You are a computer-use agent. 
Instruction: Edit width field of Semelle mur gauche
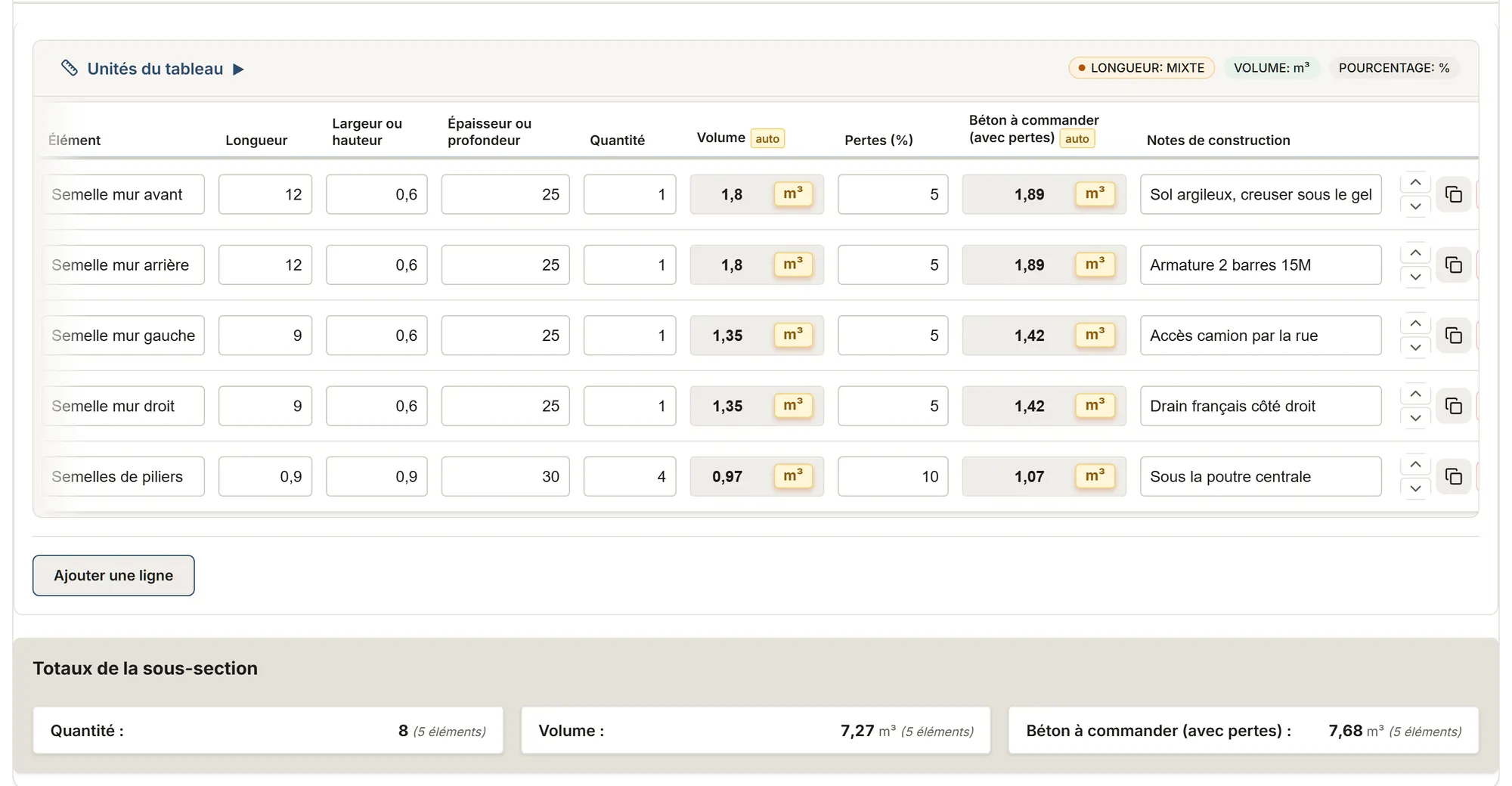coord(376,336)
